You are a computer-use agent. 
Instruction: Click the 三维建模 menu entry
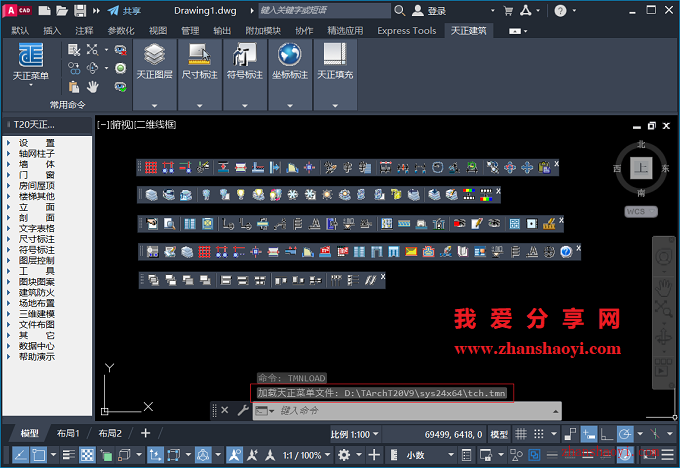37,314
